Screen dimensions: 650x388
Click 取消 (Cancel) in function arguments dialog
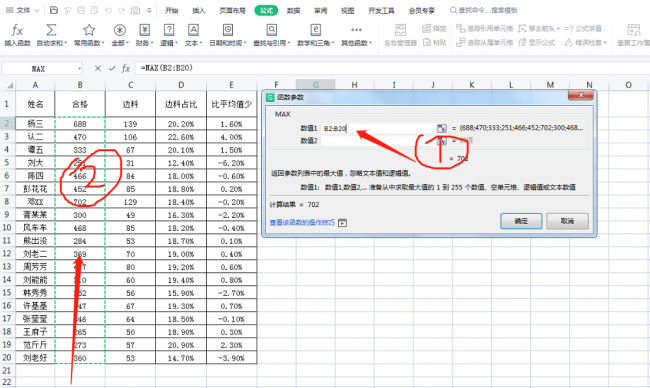click(567, 221)
